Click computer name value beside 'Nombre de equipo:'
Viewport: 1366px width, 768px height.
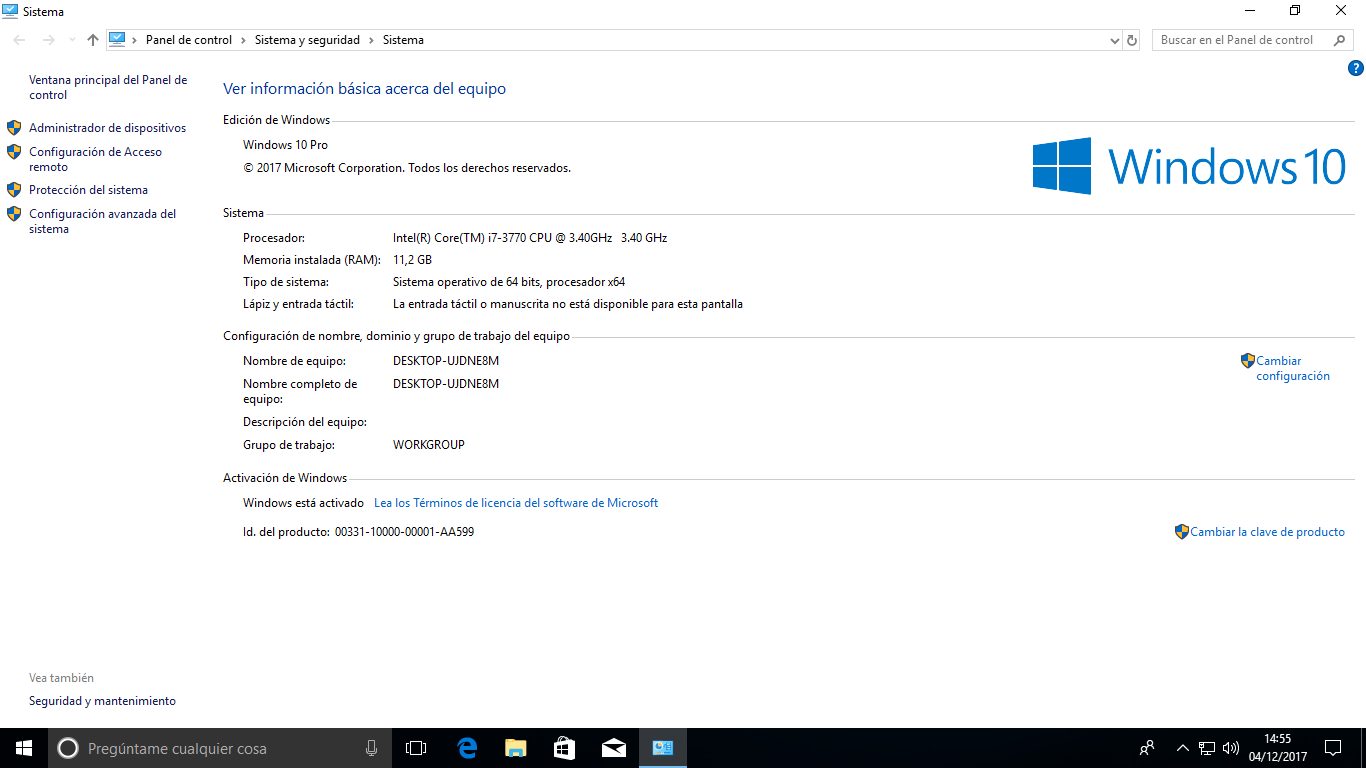click(x=446, y=361)
